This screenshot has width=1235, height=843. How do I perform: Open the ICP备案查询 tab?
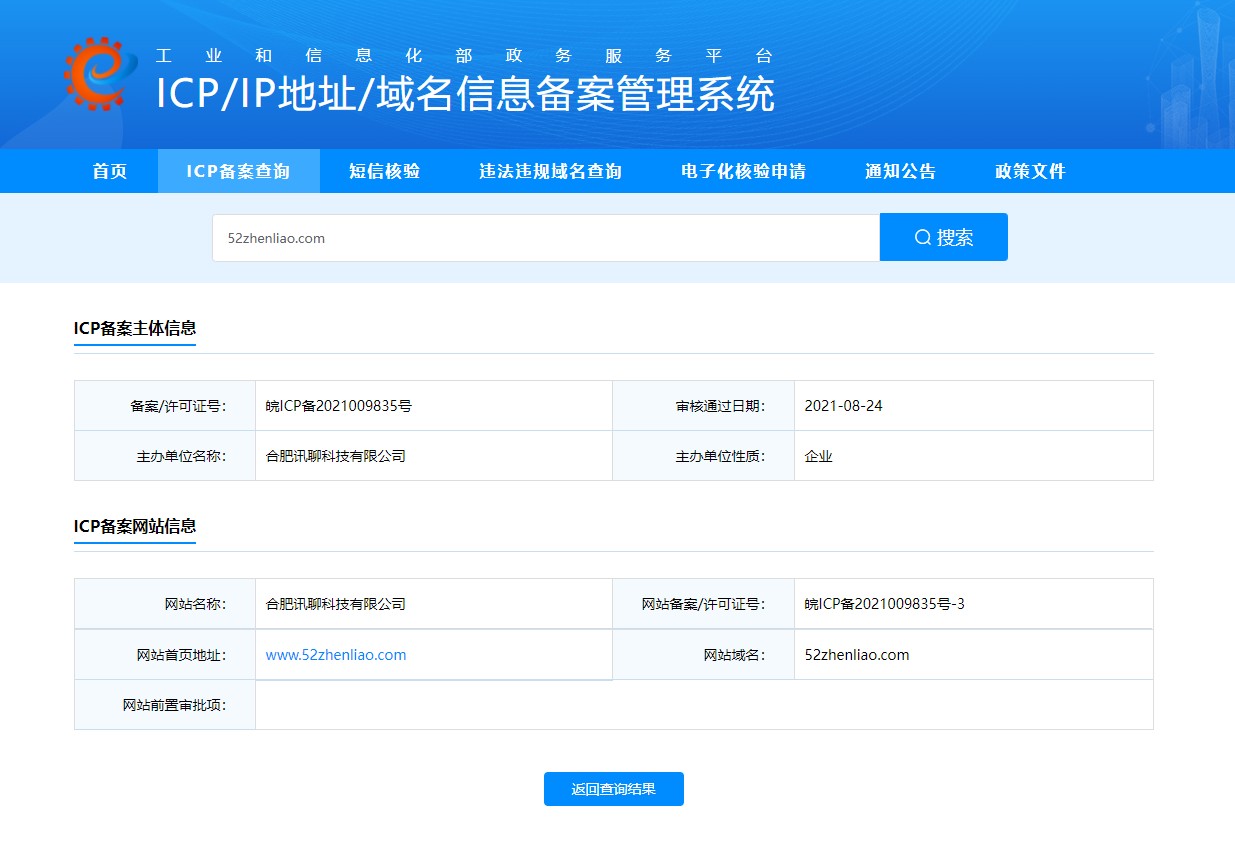click(238, 171)
